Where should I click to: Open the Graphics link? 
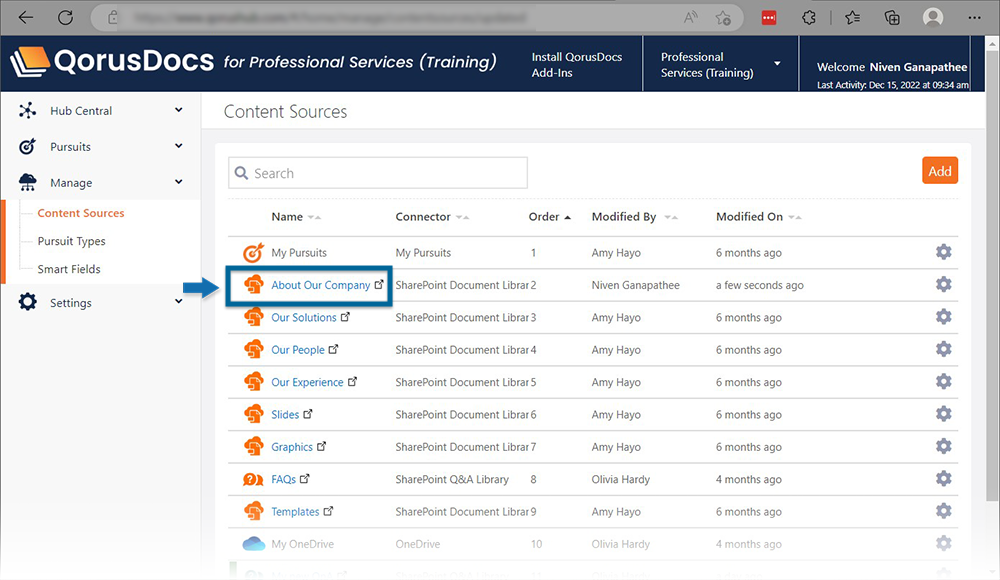291,447
